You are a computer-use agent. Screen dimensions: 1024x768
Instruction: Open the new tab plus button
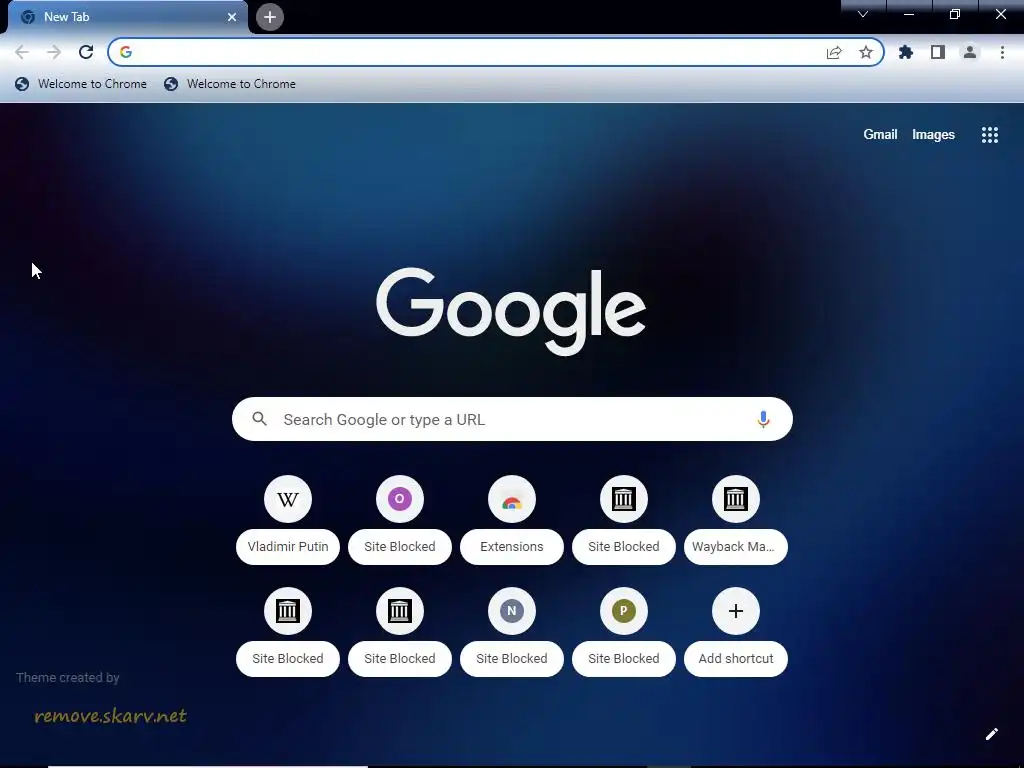click(x=270, y=17)
